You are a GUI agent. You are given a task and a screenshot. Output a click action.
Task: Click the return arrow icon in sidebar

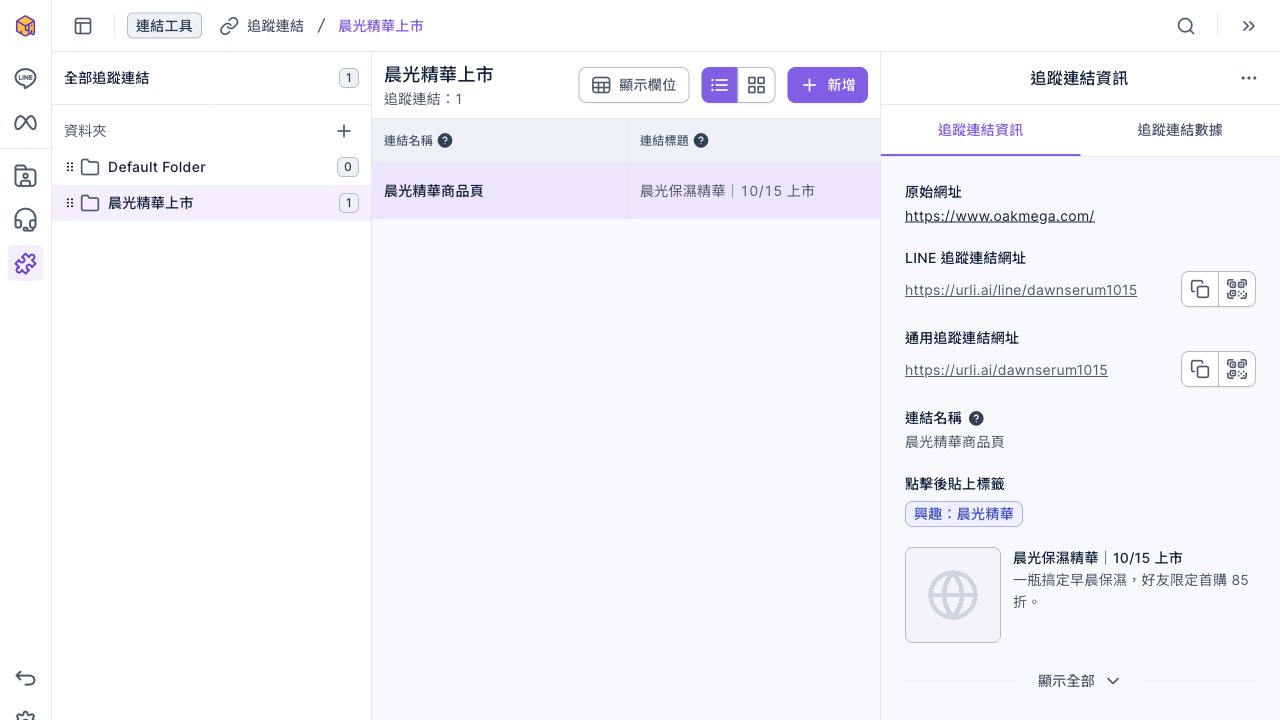coord(25,679)
